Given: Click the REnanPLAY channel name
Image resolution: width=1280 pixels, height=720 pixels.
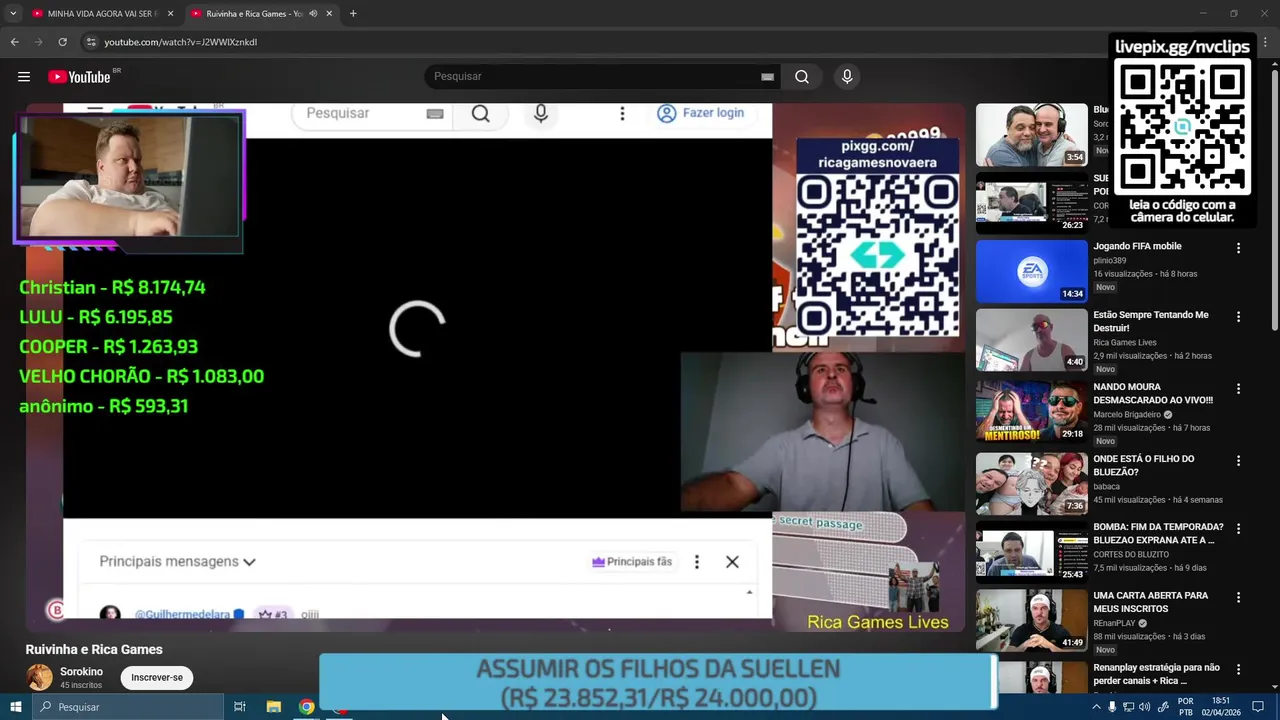Looking at the screenshot, I should pos(1114,623).
